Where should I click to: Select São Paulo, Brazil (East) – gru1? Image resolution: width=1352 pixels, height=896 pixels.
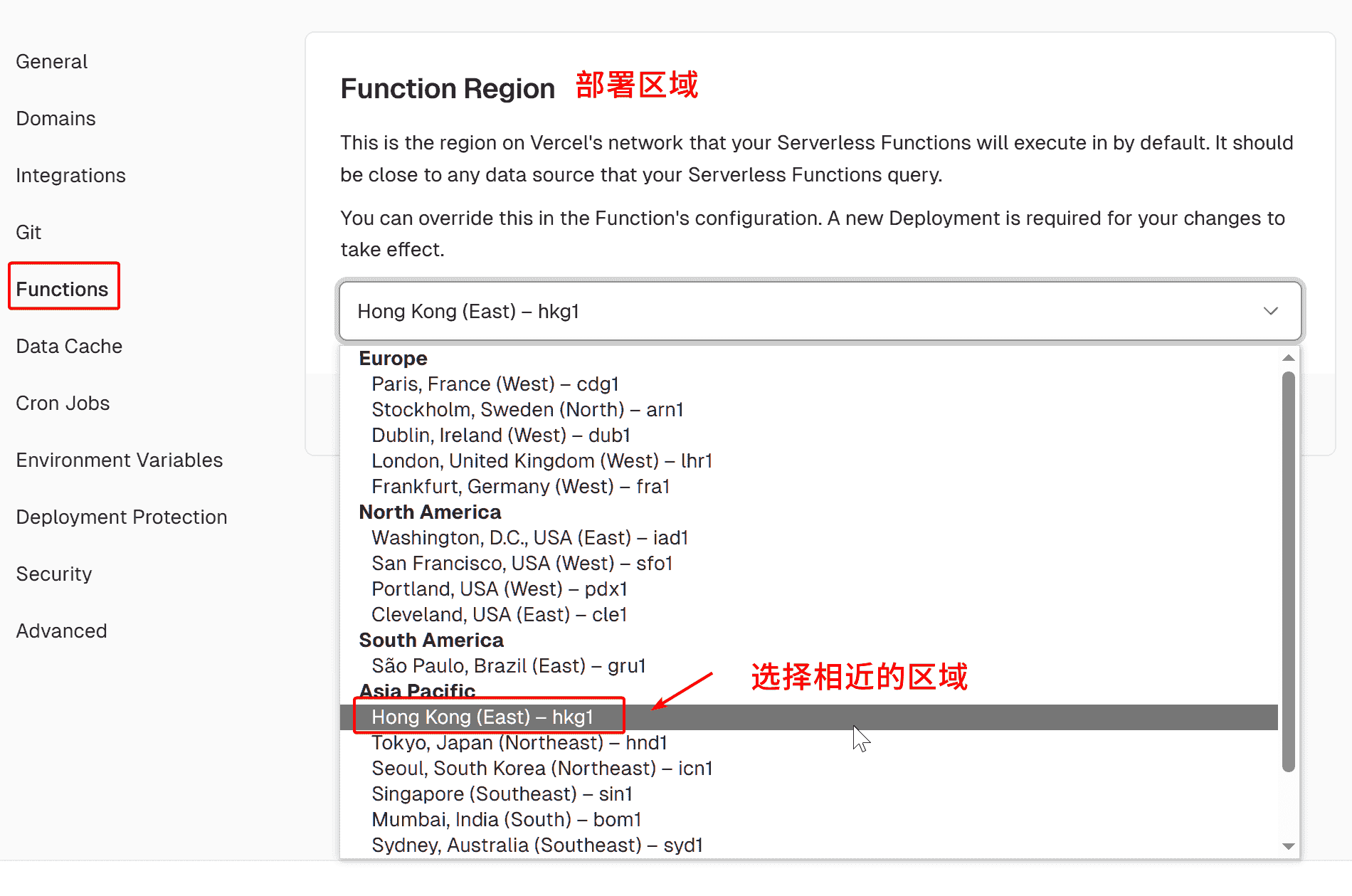pyautogui.click(x=508, y=666)
